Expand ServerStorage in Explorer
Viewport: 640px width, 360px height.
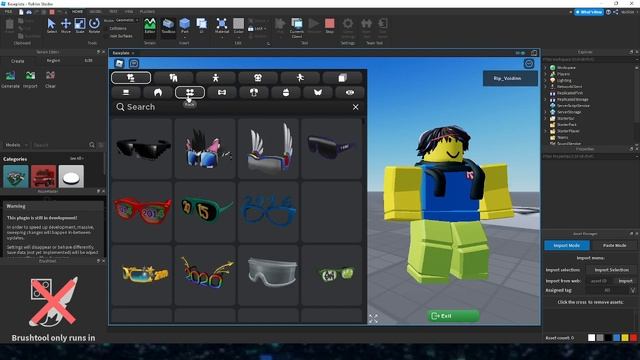click(x=546, y=112)
